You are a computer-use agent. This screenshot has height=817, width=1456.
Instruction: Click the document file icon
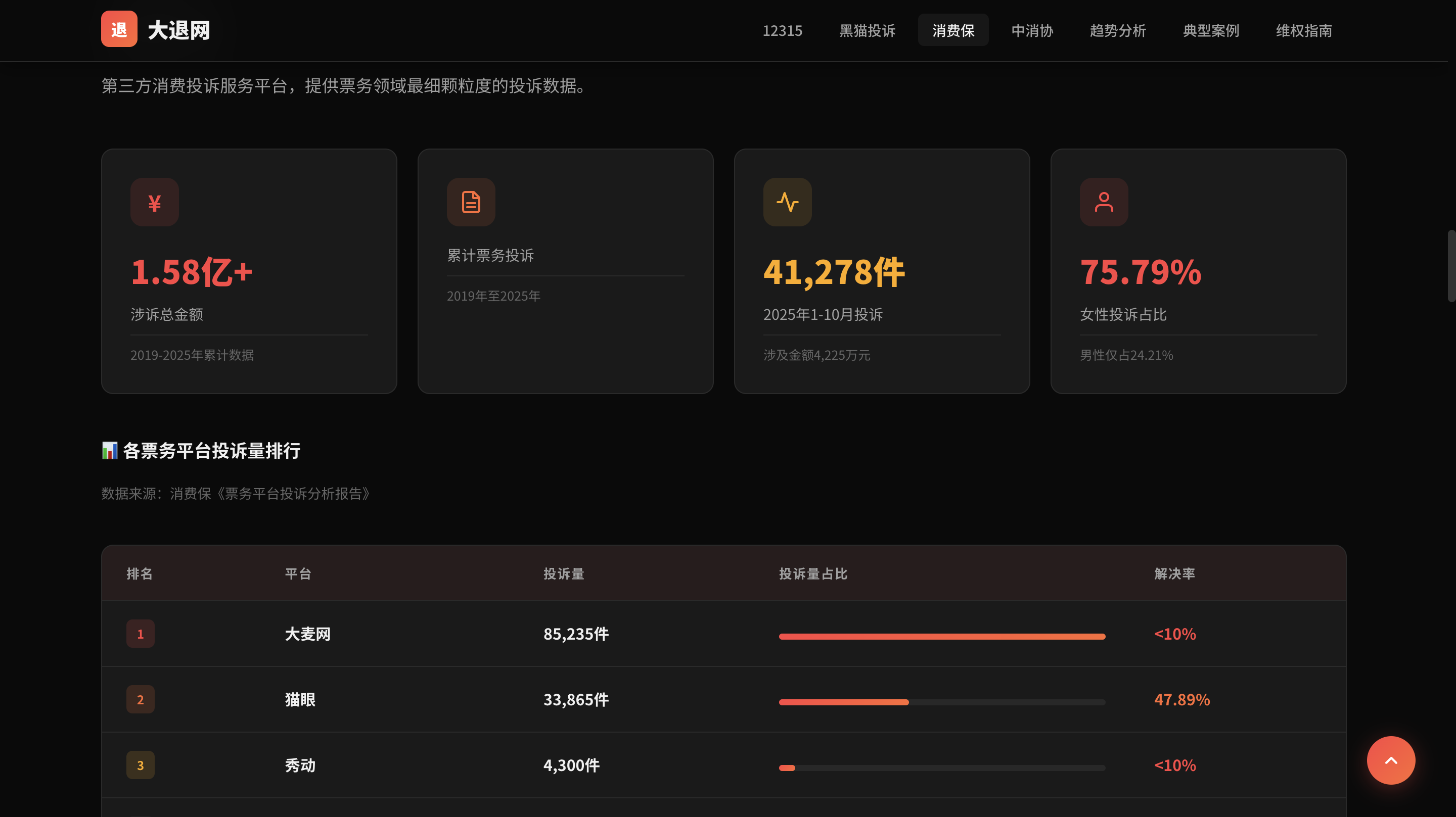471,202
